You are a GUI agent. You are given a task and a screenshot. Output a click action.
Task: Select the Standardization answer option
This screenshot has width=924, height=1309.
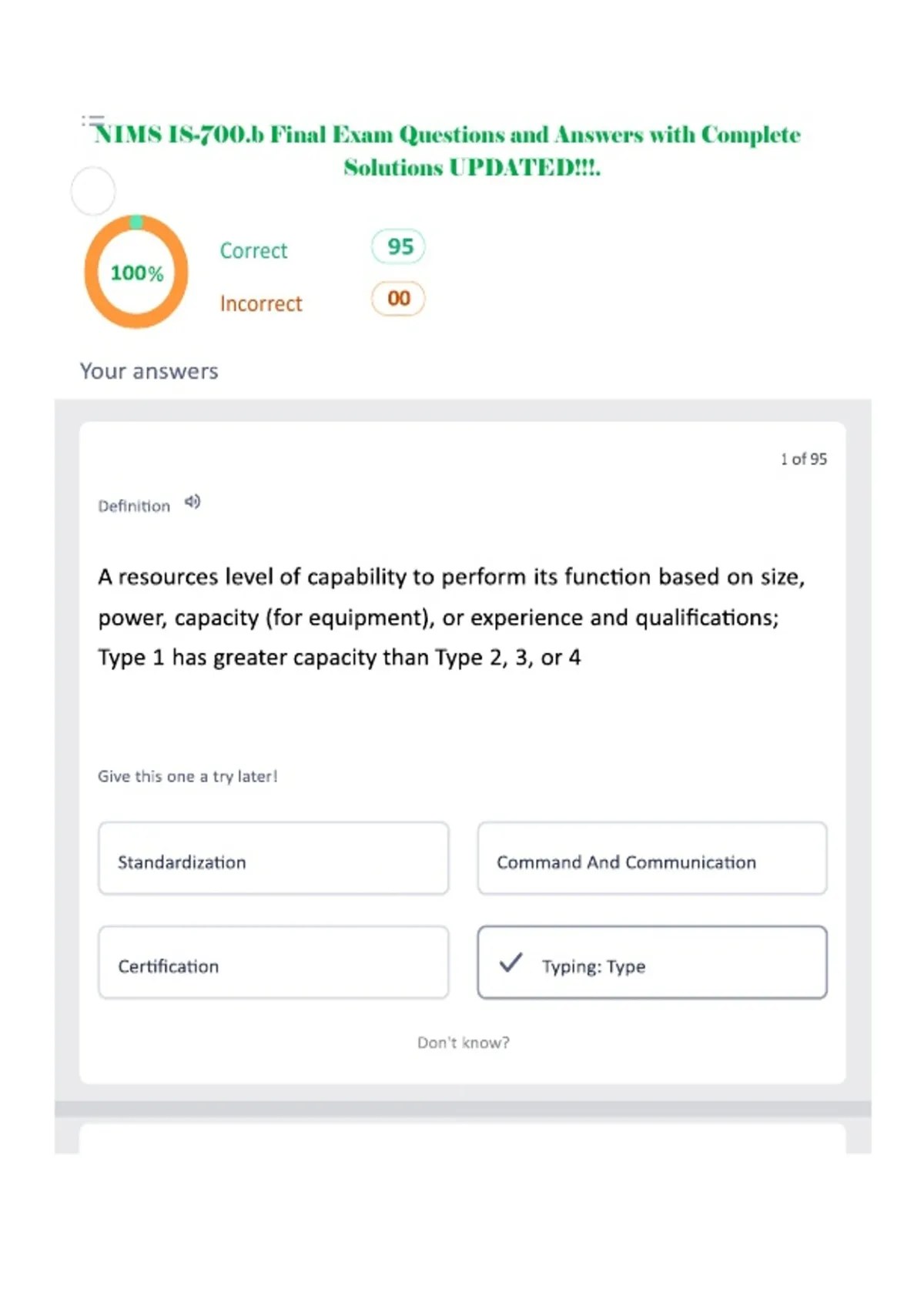(273, 859)
